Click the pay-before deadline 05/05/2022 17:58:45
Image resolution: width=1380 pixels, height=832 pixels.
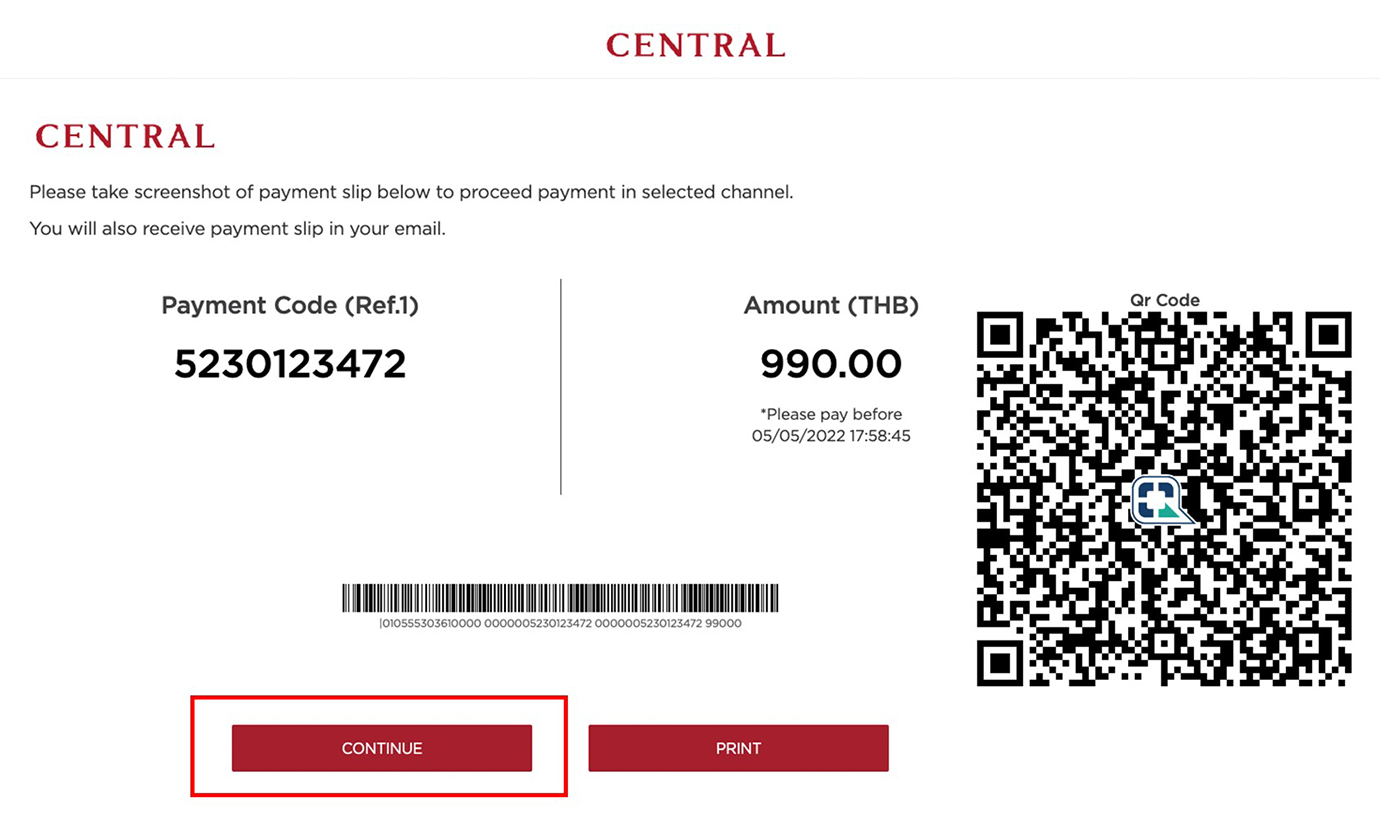click(831, 436)
